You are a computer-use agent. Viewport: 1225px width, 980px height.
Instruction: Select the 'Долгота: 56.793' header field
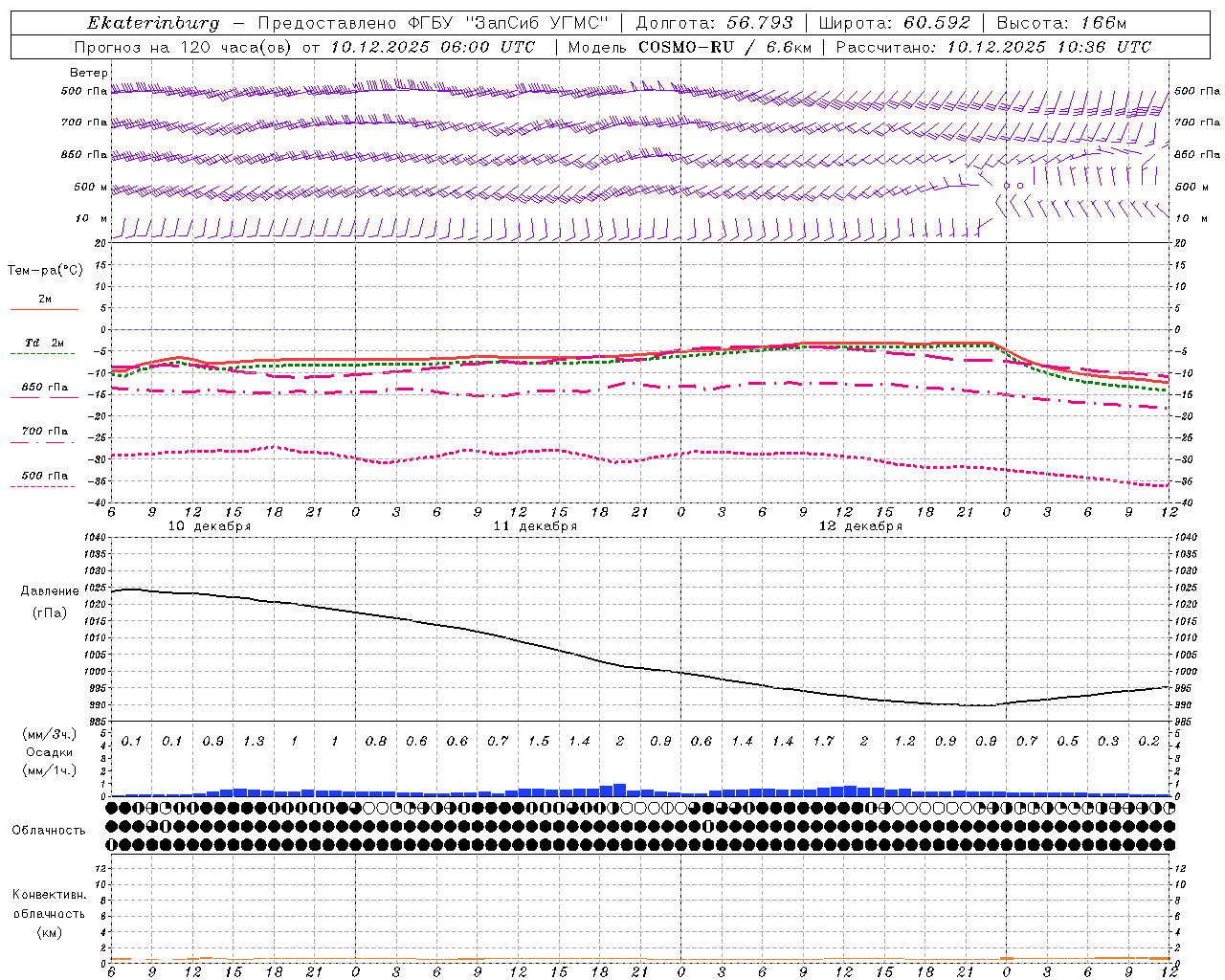coord(714,23)
